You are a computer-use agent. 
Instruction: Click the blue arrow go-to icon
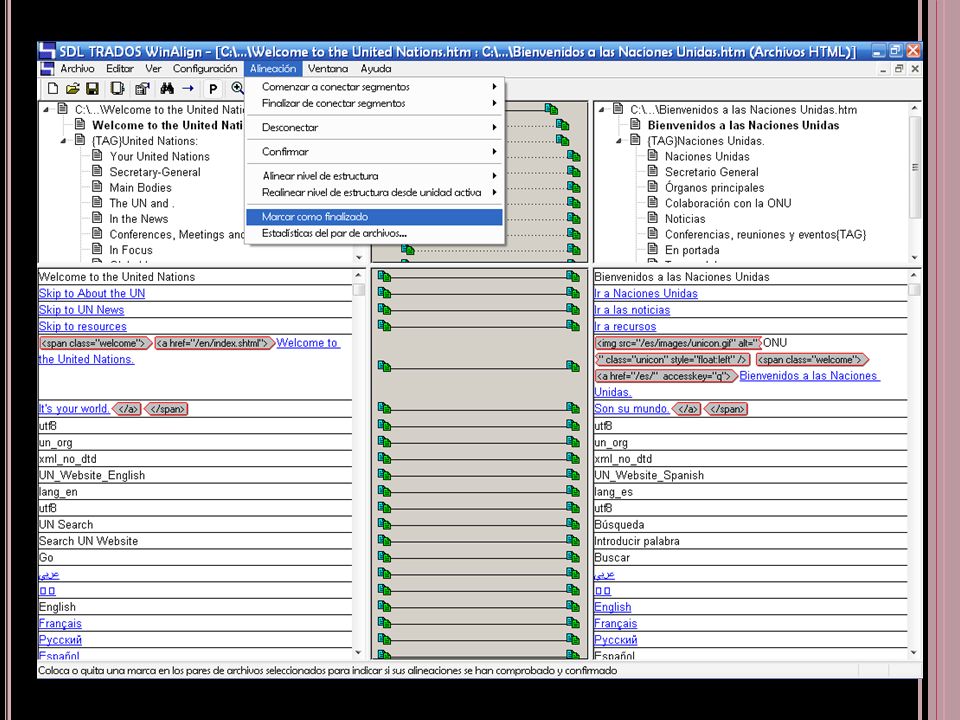tap(188, 89)
